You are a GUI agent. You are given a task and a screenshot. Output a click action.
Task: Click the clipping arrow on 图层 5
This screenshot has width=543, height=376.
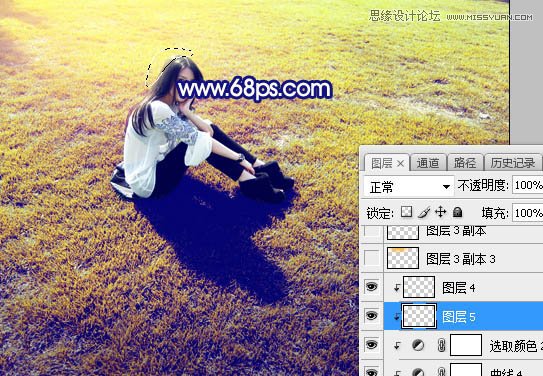397,316
